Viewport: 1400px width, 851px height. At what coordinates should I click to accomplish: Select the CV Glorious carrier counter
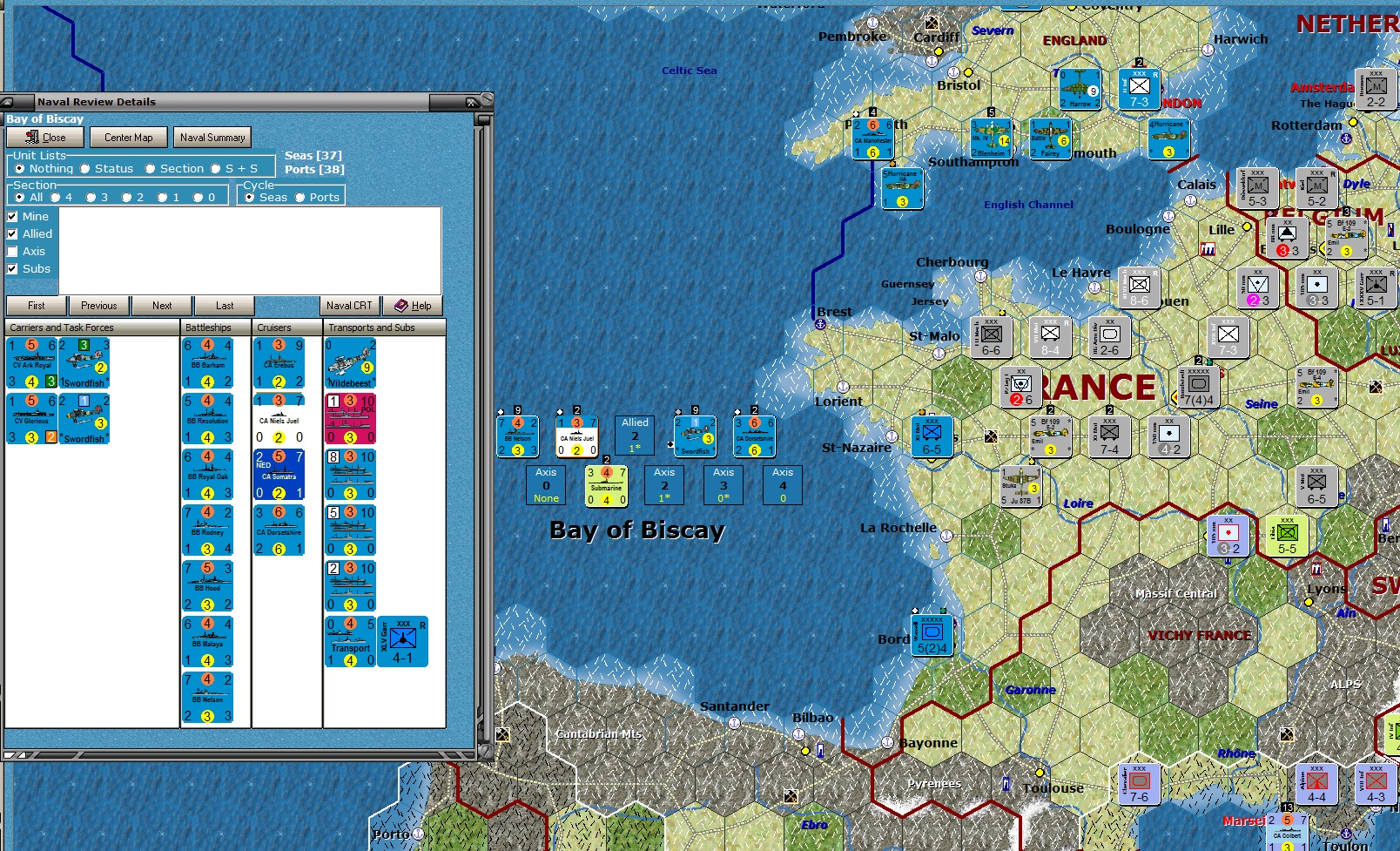click(x=32, y=419)
